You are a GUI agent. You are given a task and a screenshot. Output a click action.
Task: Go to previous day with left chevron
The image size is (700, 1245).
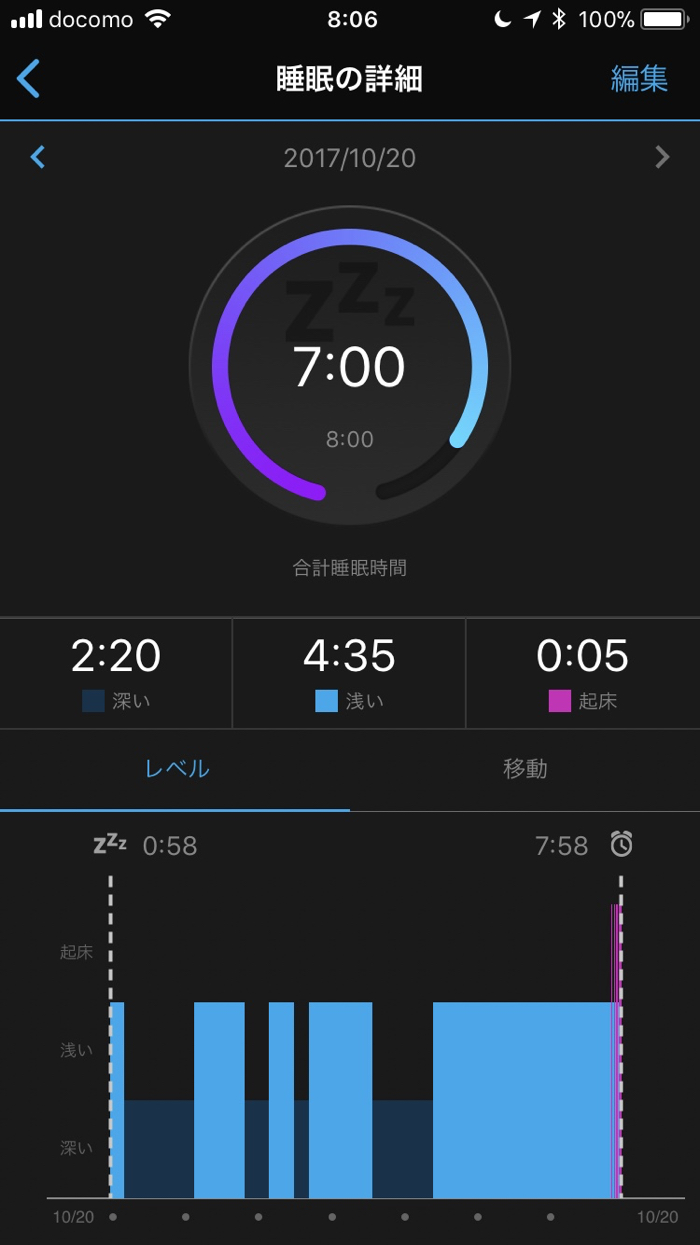click(38, 157)
